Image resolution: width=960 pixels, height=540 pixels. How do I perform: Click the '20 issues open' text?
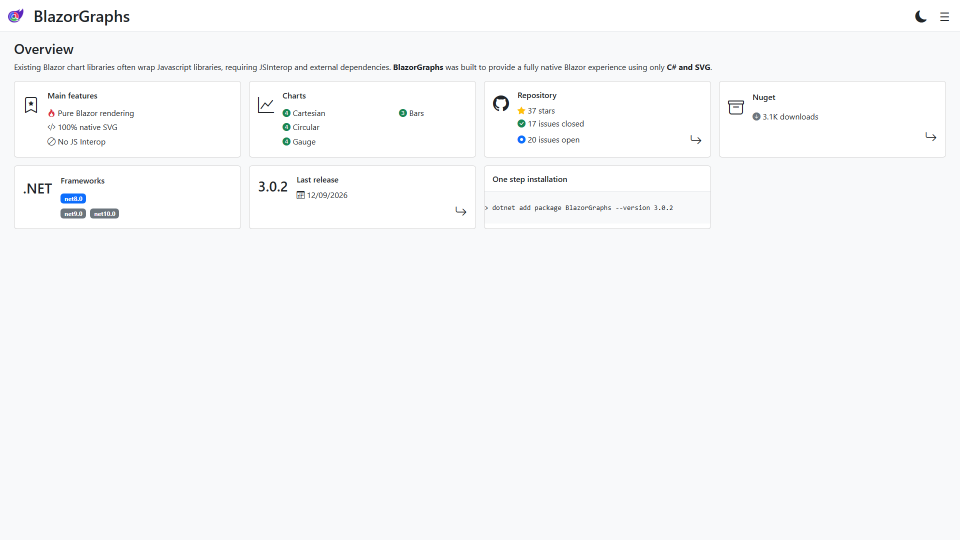[x=553, y=140]
